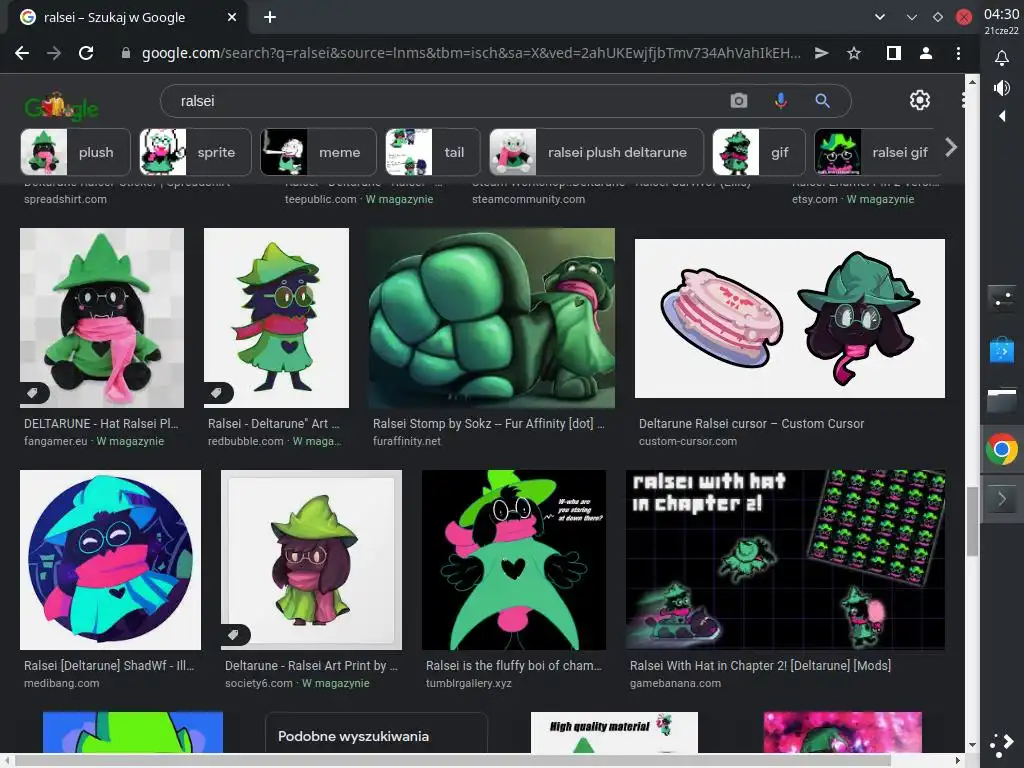Image resolution: width=1024 pixels, height=768 pixels.
Task: Open the High quality material image
Action: 614,733
